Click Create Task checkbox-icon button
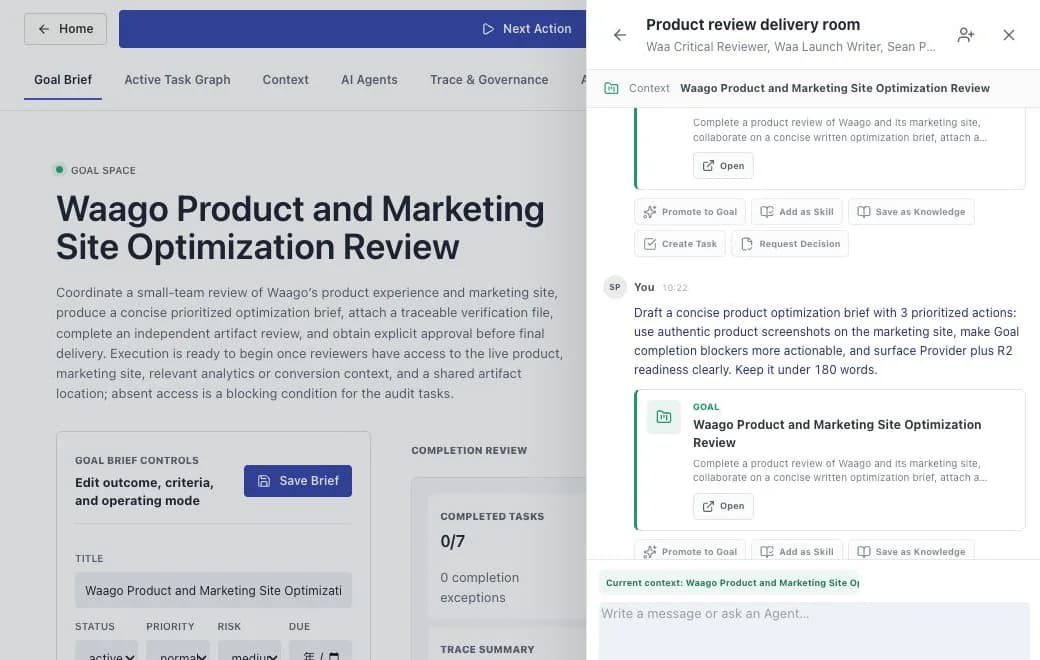 (x=680, y=243)
